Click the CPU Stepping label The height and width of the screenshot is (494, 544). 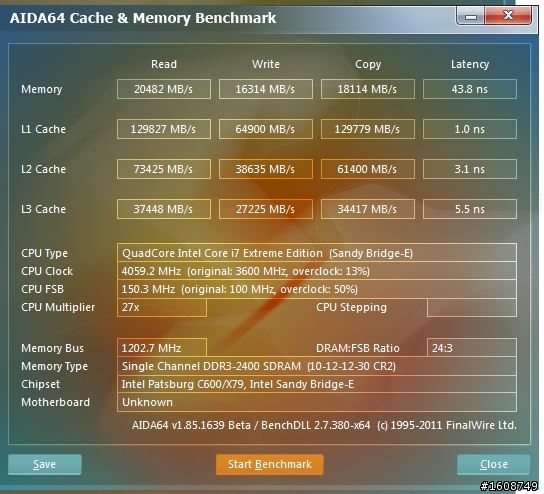pyautogui.click(x=351, y=308)
